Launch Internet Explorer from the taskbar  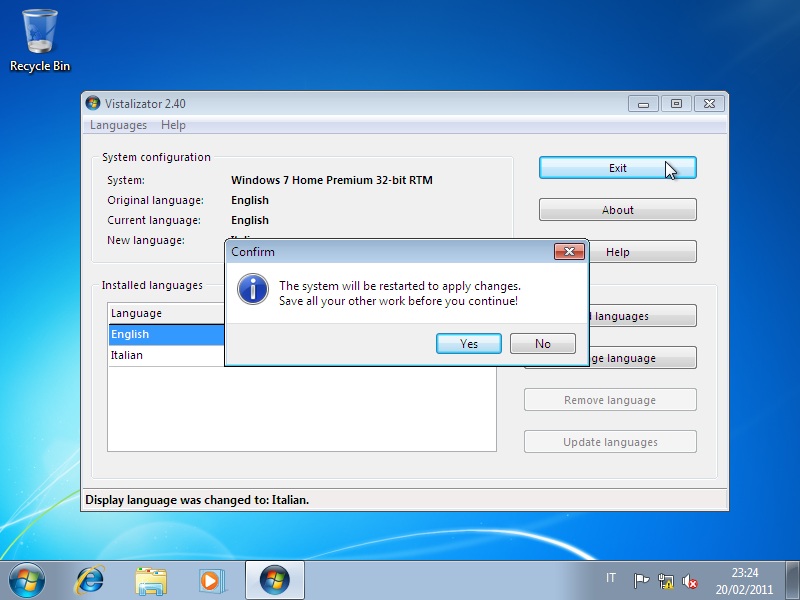coord(89,581)
